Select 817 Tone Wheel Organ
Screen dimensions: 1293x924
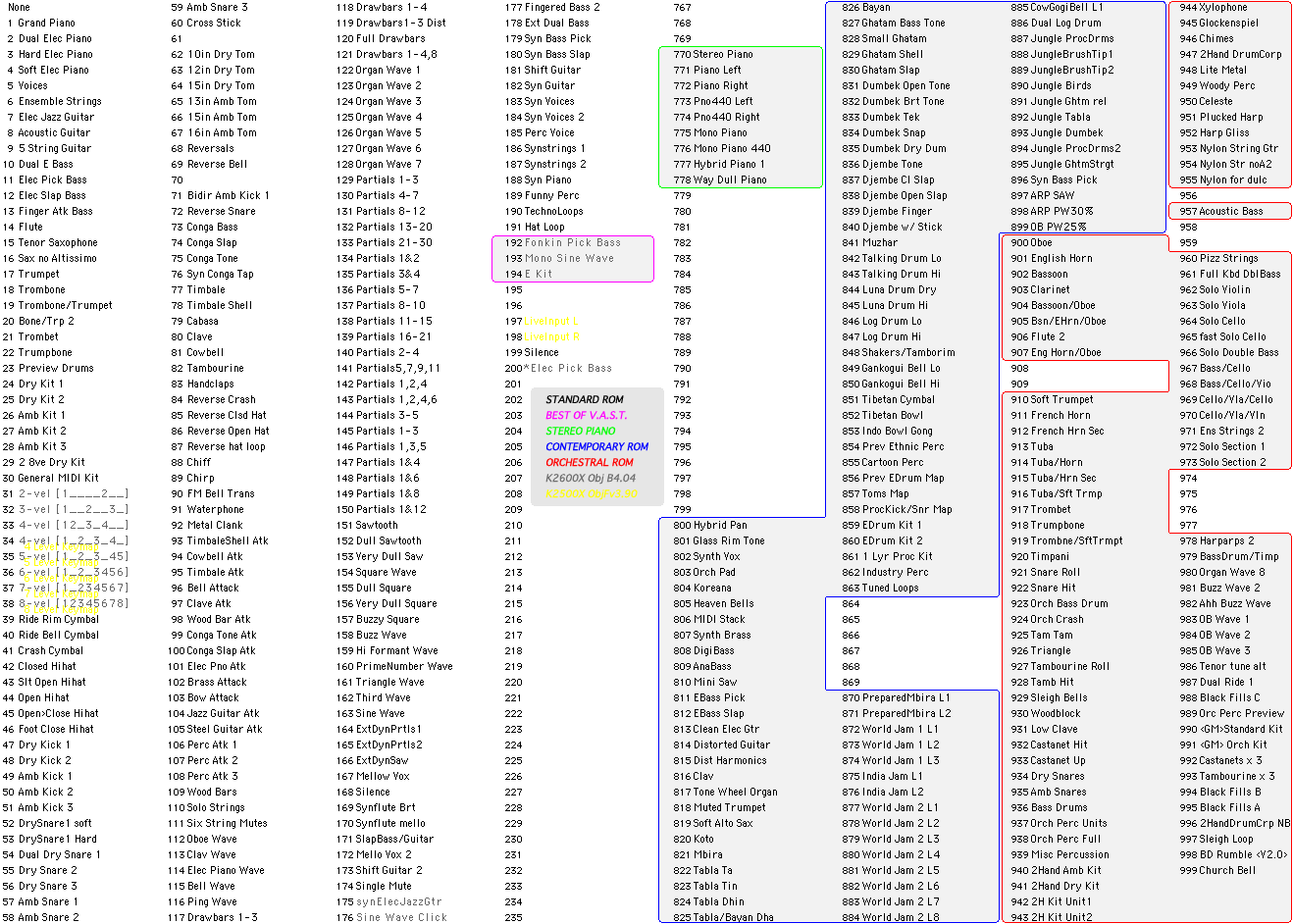point(725,792)
